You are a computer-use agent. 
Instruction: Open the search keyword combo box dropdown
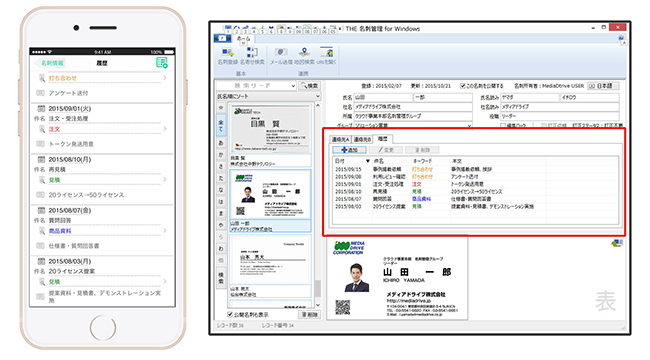tap(293, 86)
